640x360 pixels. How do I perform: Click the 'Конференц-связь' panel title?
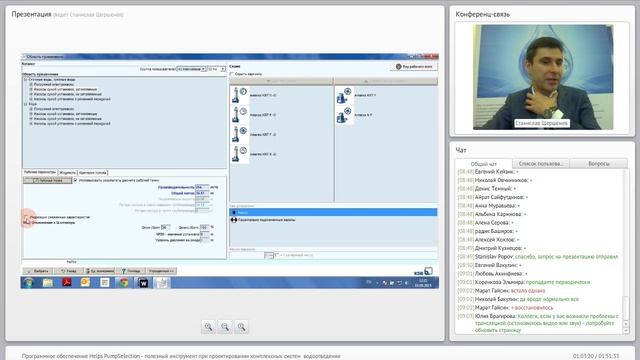482,14
